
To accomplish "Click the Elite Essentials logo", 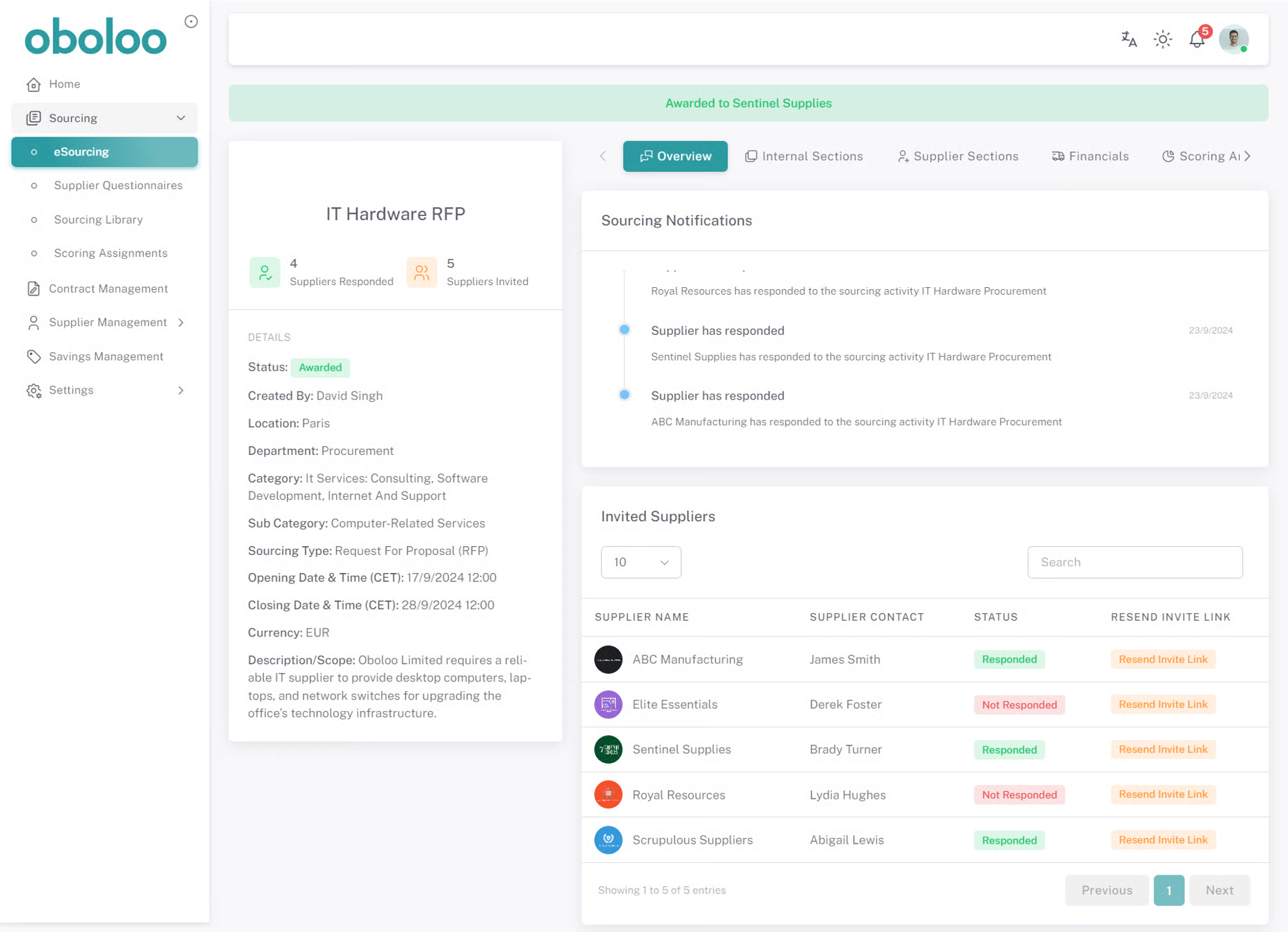I will tap(608, 704).
